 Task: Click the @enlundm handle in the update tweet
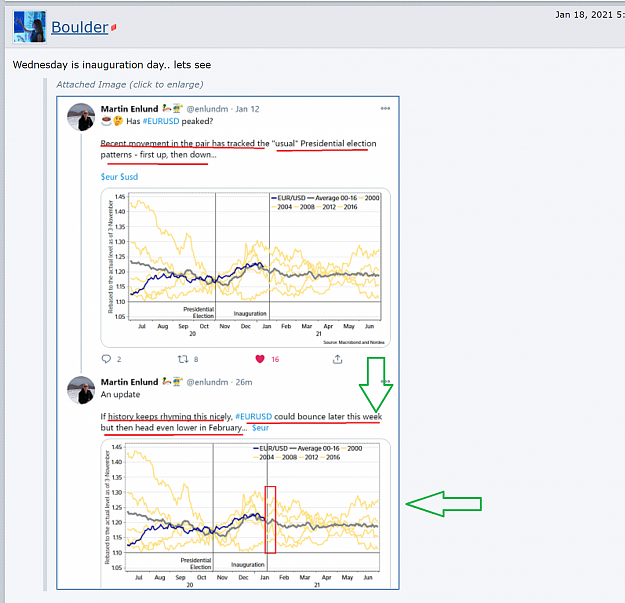[x=207, y=382]
